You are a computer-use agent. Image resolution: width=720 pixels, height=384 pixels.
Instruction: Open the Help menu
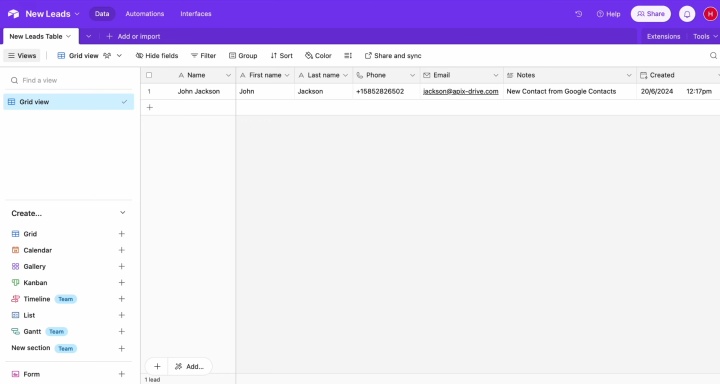(608, 14)
